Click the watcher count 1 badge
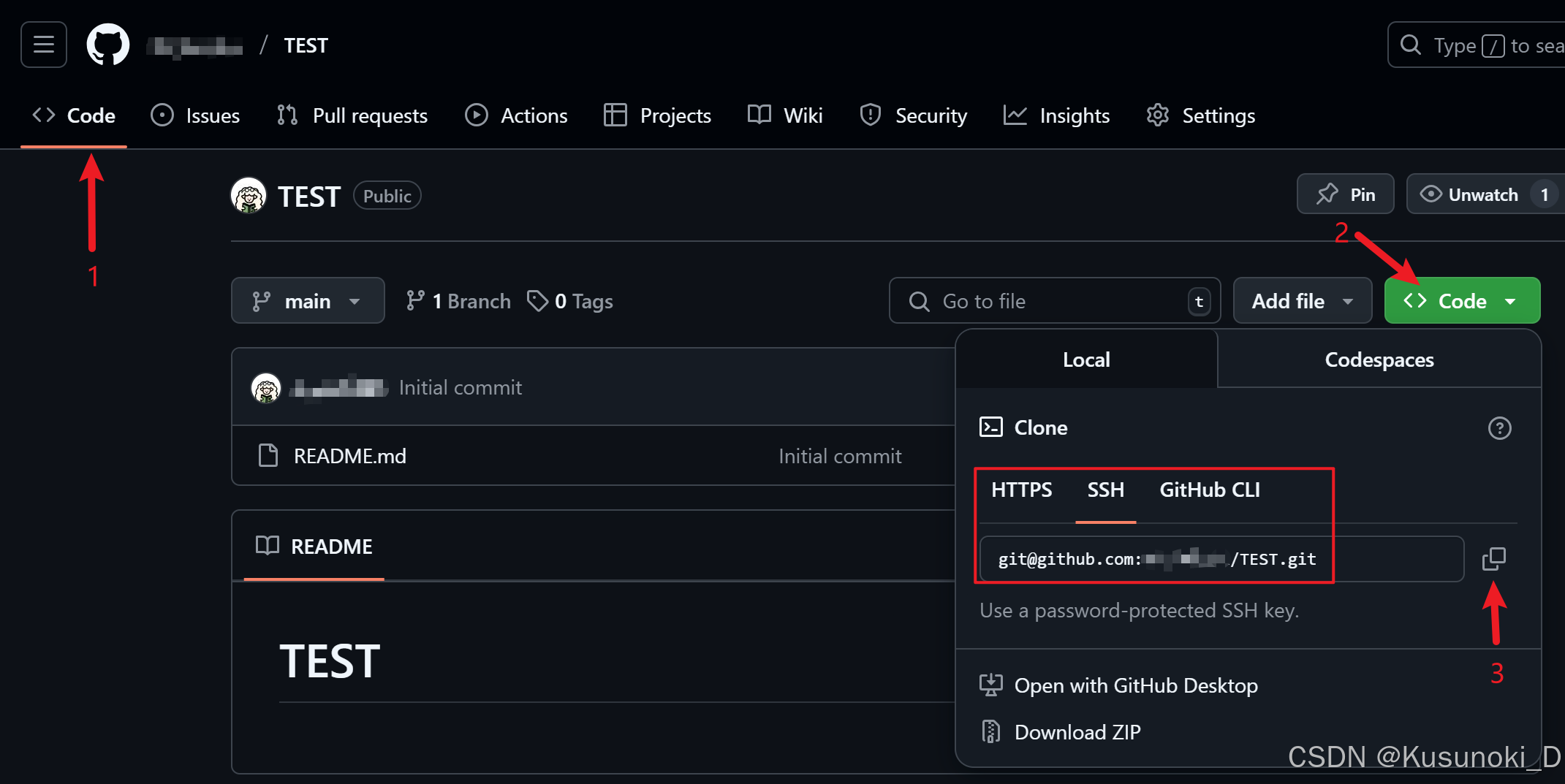Screen dimensions: 1565x784 (x=1545, y=194)
